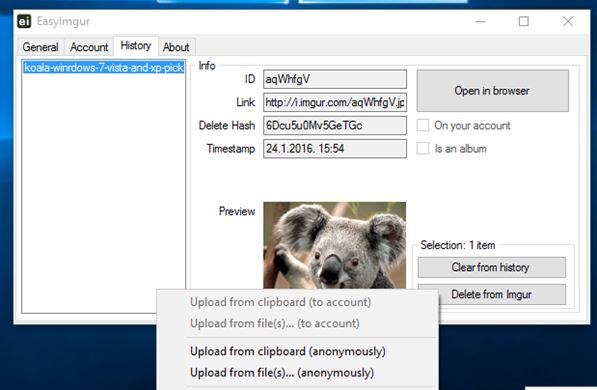Minimize the EasyImgur window

click(x=480, y=21)
